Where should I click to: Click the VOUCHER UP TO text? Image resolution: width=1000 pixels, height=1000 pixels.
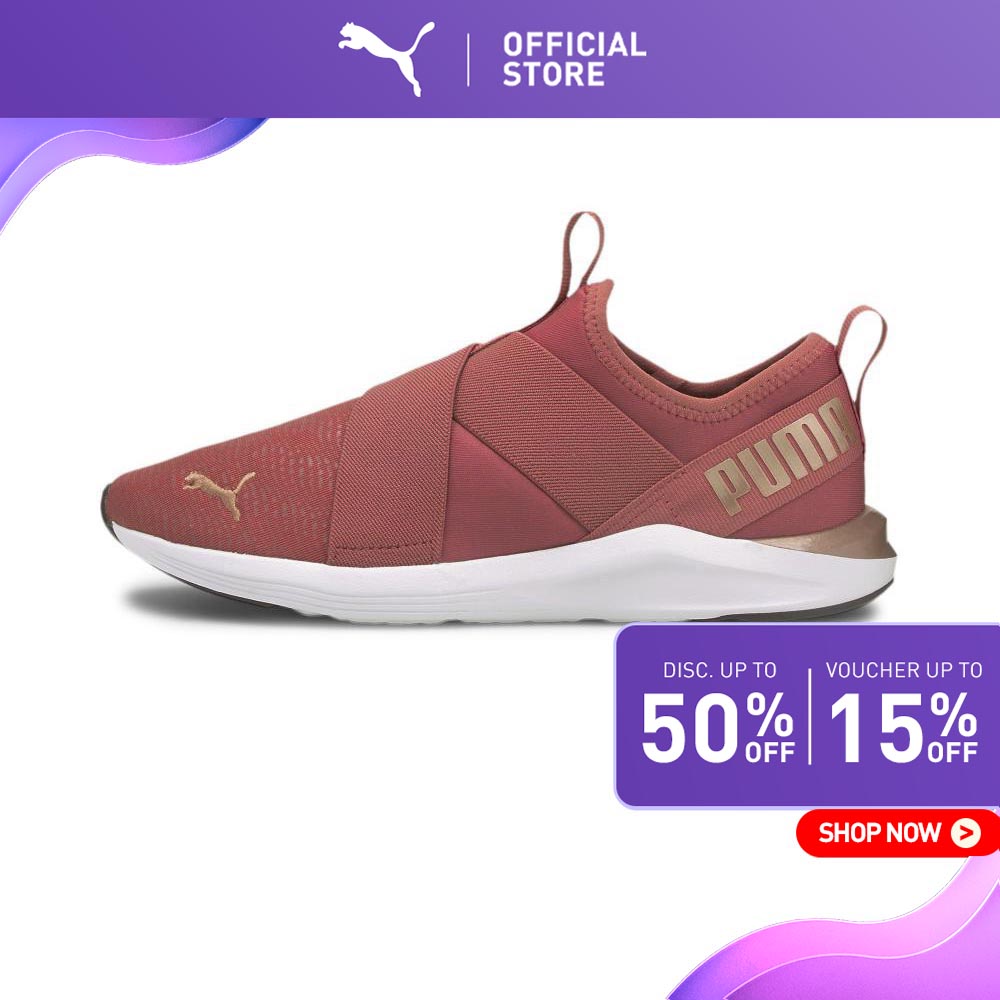coord(904,670)
